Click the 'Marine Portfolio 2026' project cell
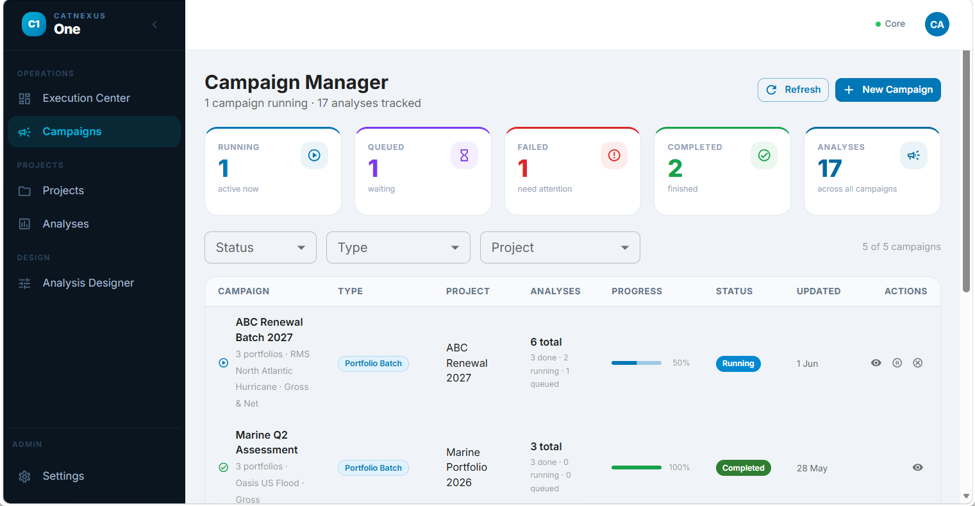975x506 pixels. point(466,467)
